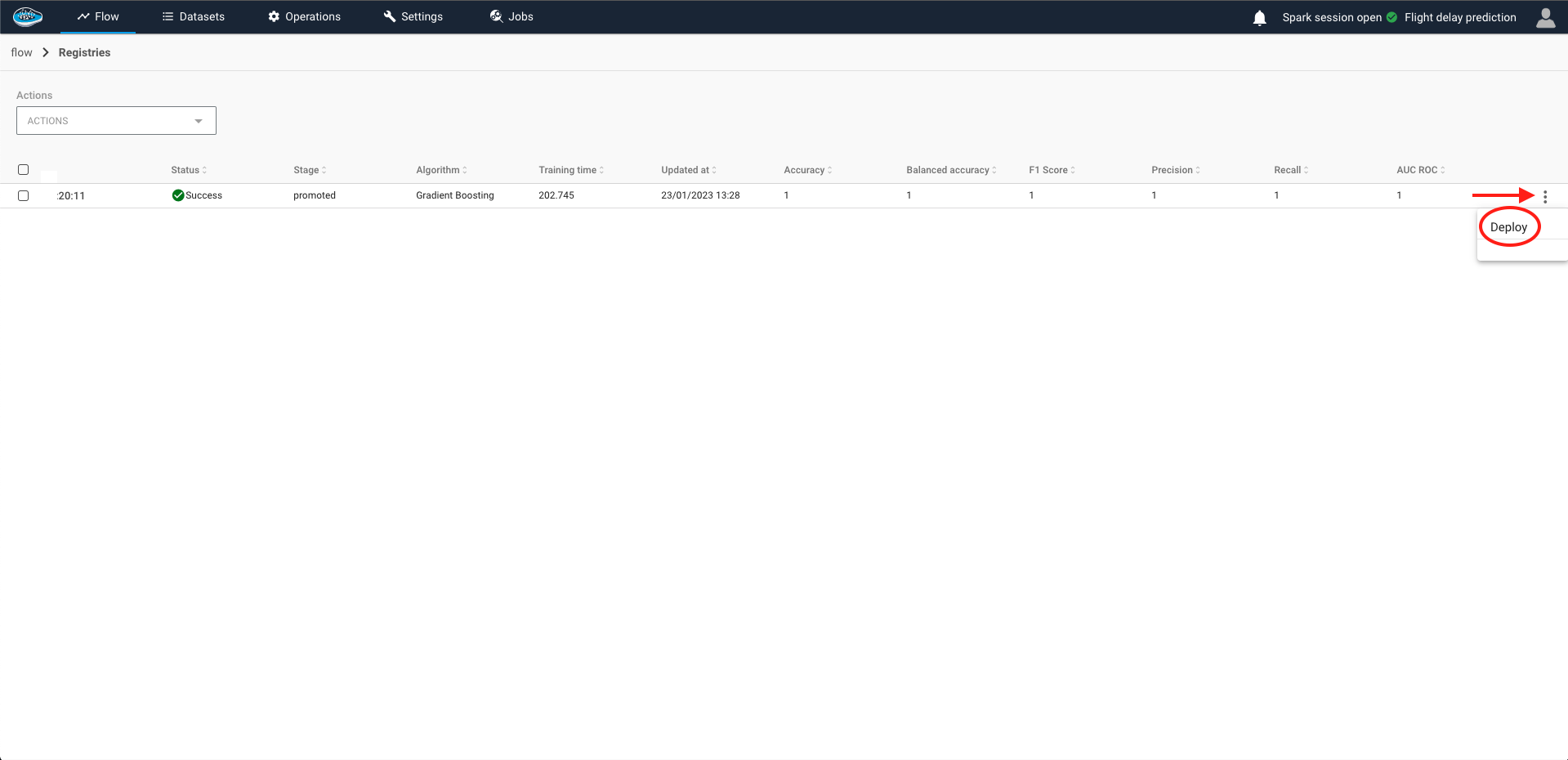Viewport: 1568px width, 760px height.
Task: Click the three-dot row options icon
Action: tap(1544, 197)
